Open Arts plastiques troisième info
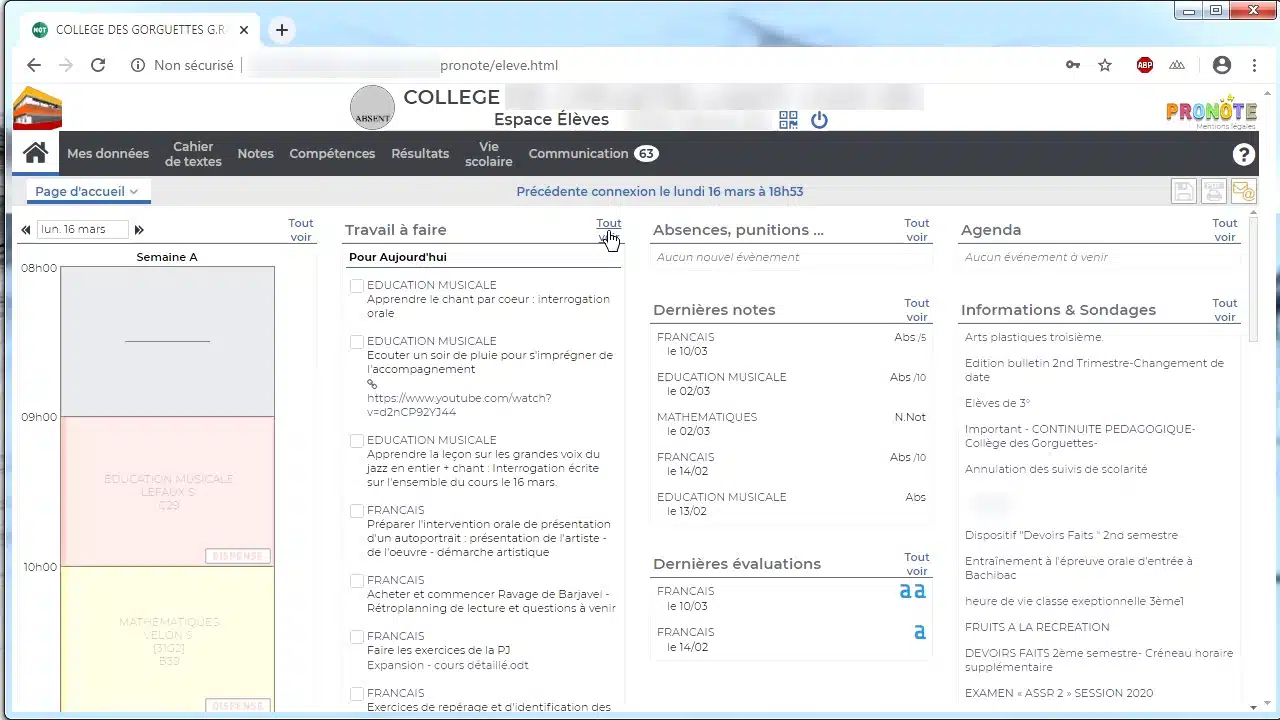Screen dimensions: 1280x720 tap(1034, 337)
